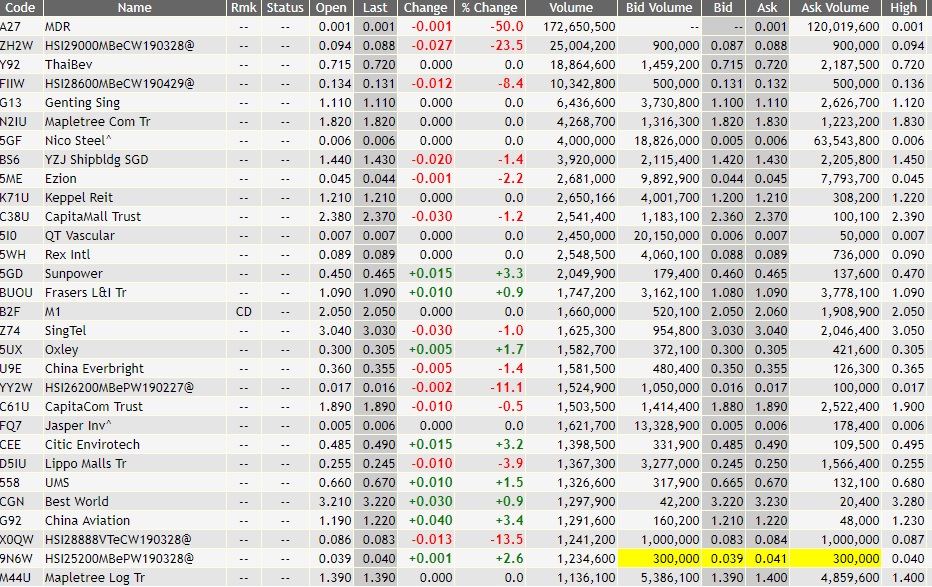Sort by % Change column header
This screenshot has width=932, height=587.
tap(489, 8)
